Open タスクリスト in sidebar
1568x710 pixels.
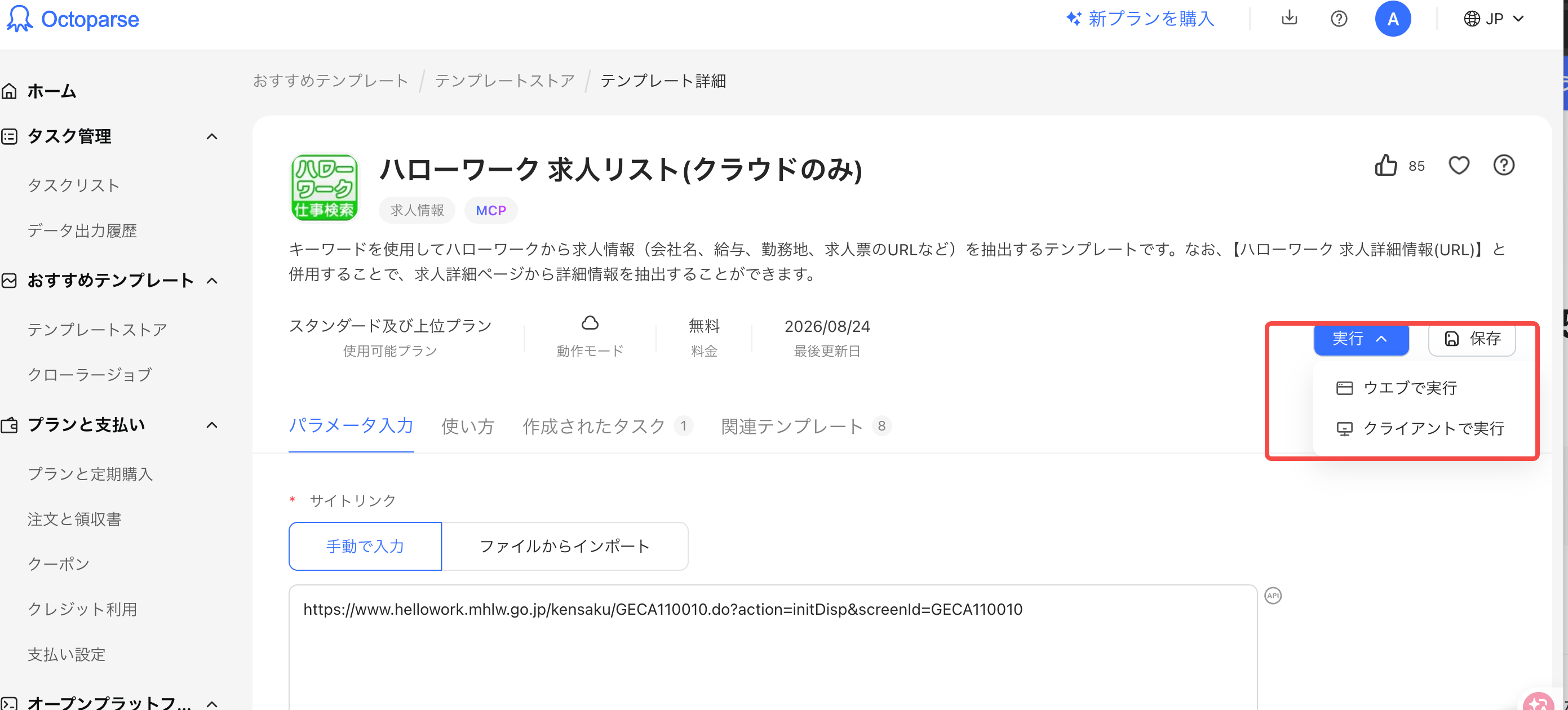point(74,185)
